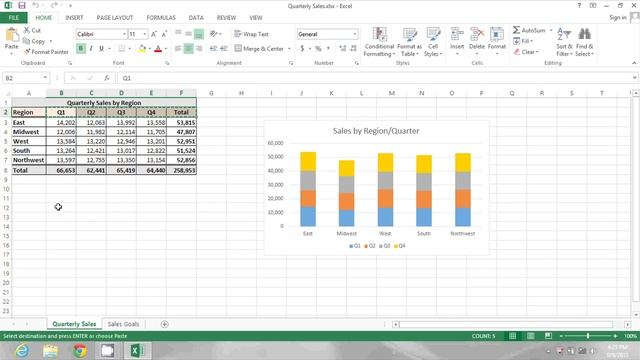Click the new sheet plus button

click(x=164, y=324)
